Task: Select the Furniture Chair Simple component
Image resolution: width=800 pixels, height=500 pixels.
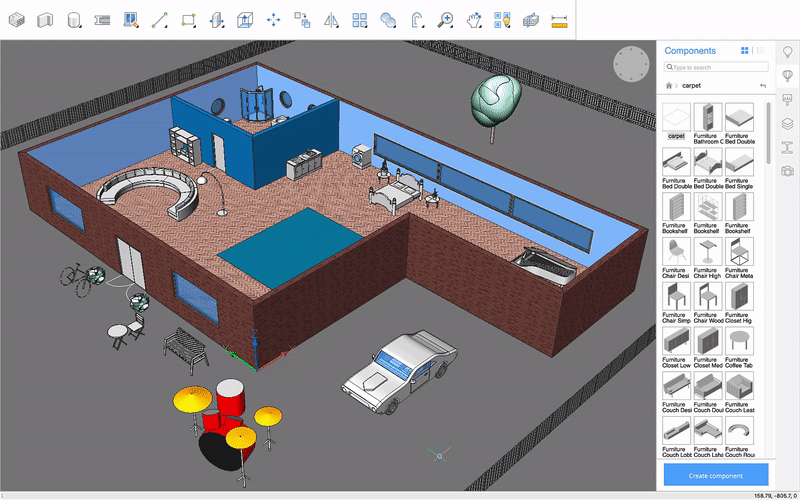Action: (x=677, y=296)
